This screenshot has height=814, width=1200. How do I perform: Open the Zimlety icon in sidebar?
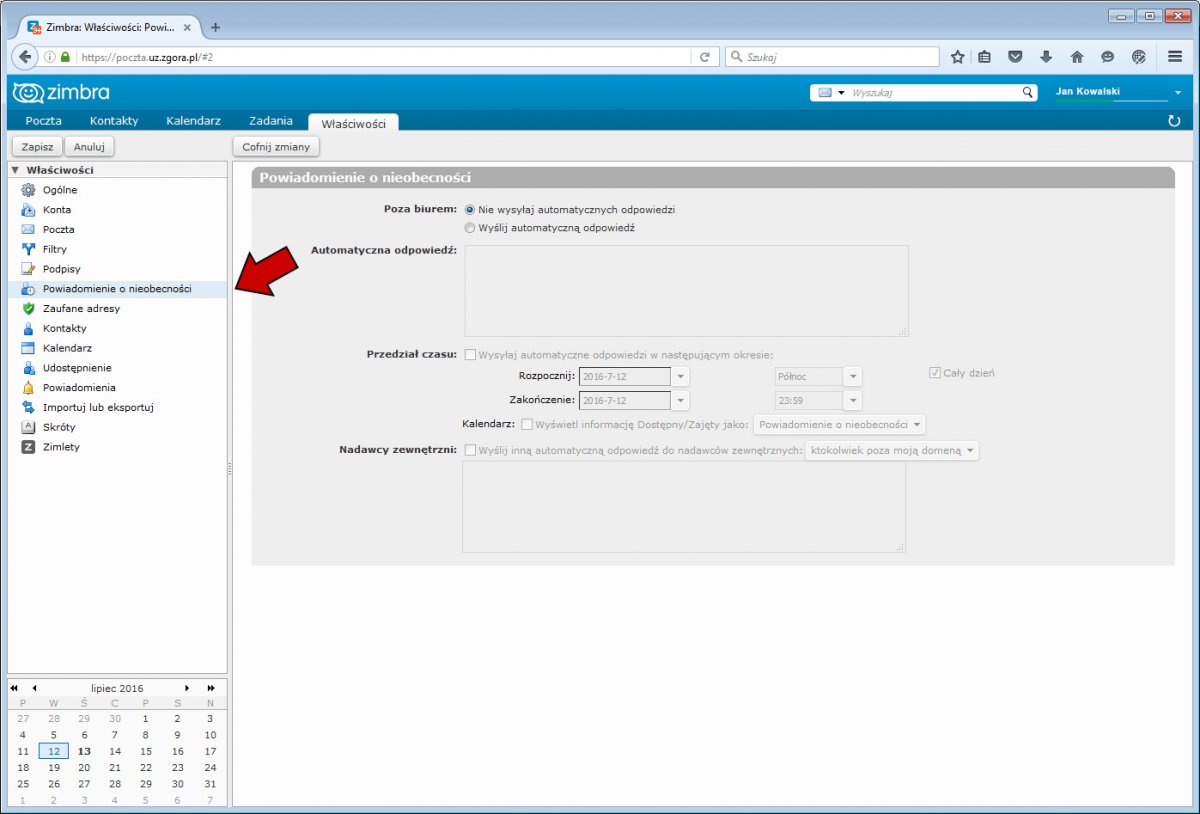[28, 447]
